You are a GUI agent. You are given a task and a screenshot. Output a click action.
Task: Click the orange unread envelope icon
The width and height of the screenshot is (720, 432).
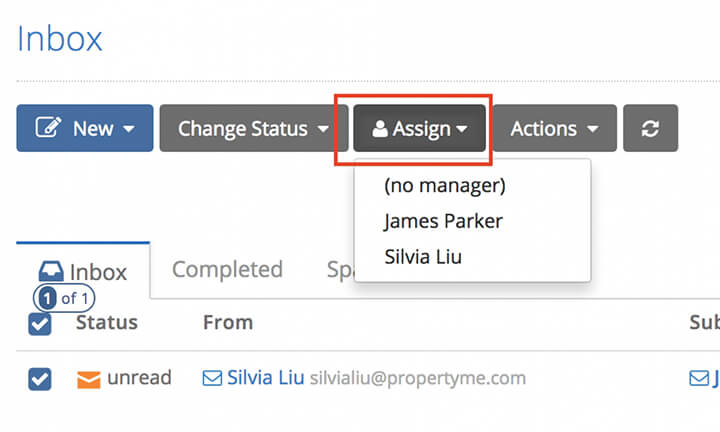point(89,379)
